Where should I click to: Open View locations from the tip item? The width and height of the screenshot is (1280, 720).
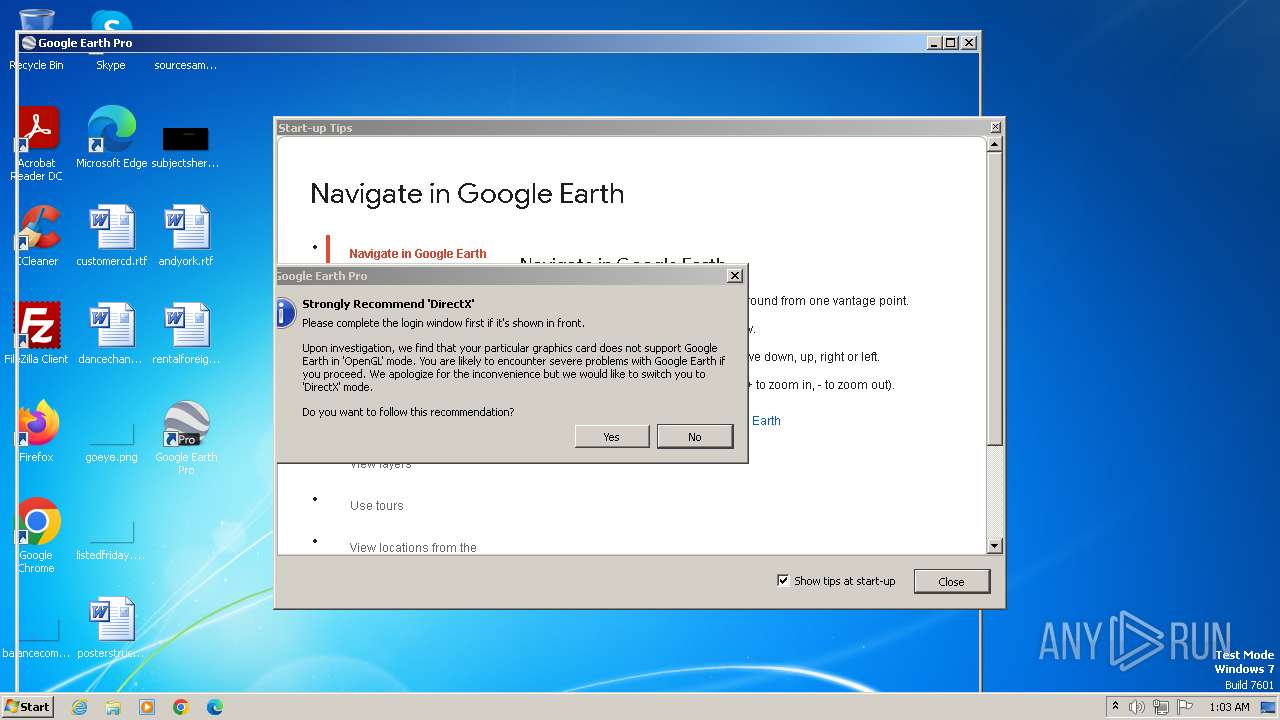coord(413,548)
